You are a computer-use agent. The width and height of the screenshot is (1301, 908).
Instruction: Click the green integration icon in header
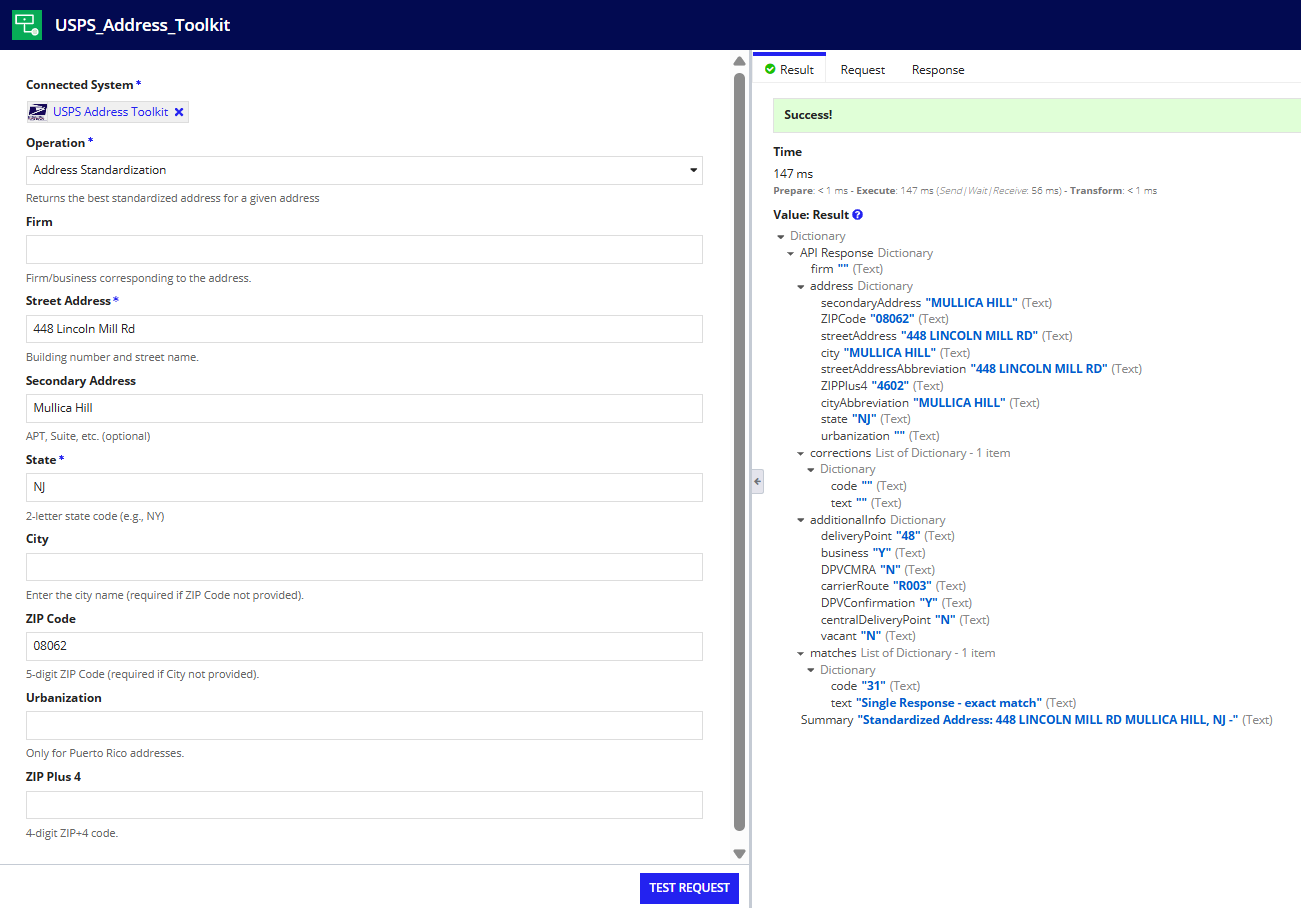[x=27, y=25]
